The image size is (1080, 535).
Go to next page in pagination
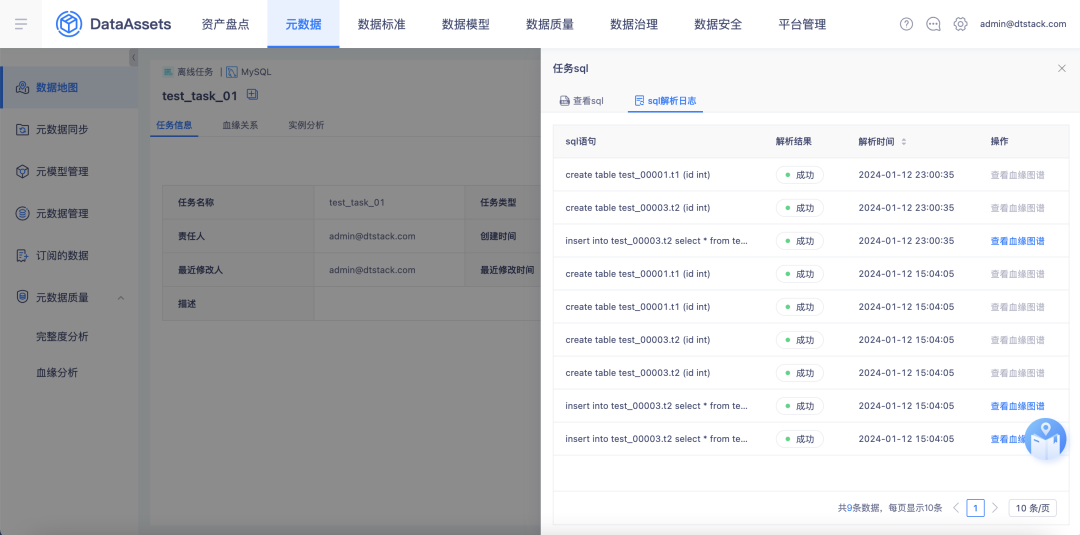994,508
